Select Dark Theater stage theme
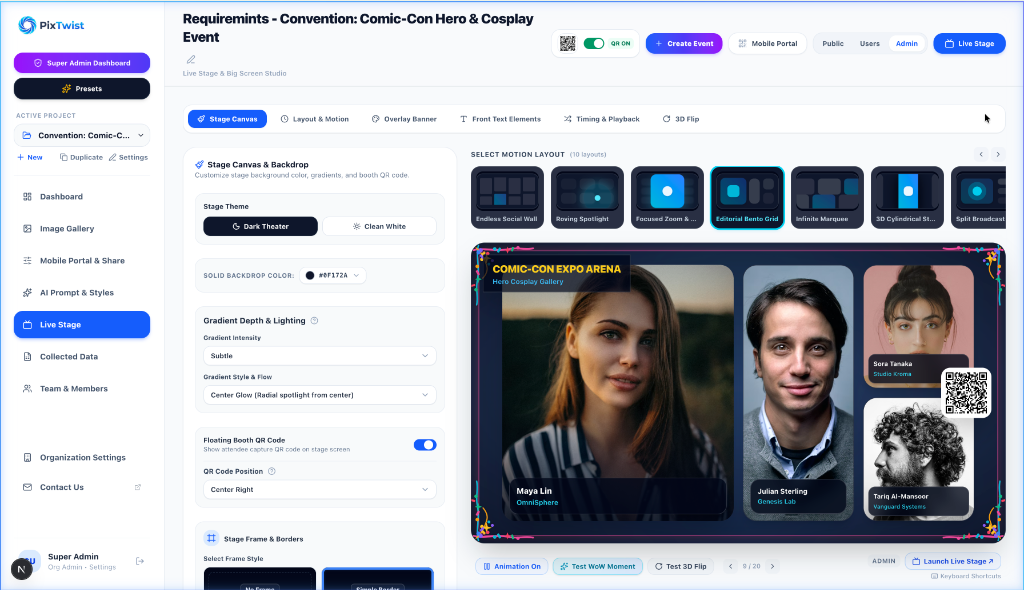Viewport: 1024px width, 590px height. click(x=261, y=226)
